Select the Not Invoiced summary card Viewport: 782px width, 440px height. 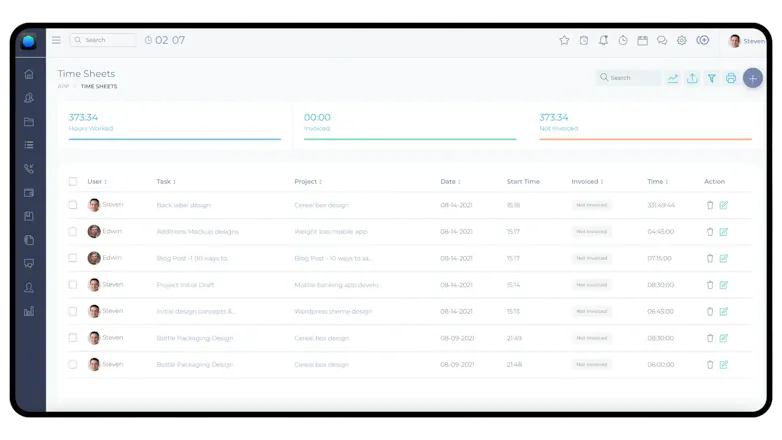(x=645, y=126)
